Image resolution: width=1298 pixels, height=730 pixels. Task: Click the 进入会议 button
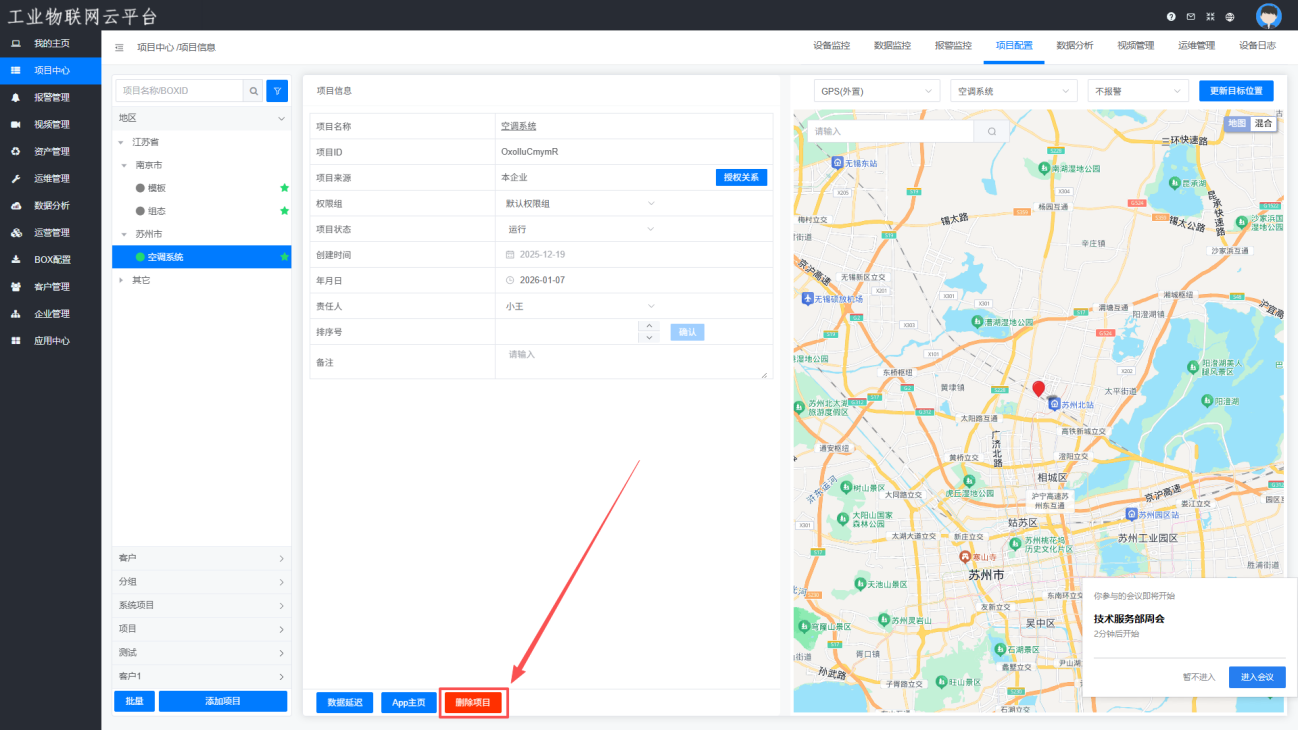click(x=1256, y=677)
